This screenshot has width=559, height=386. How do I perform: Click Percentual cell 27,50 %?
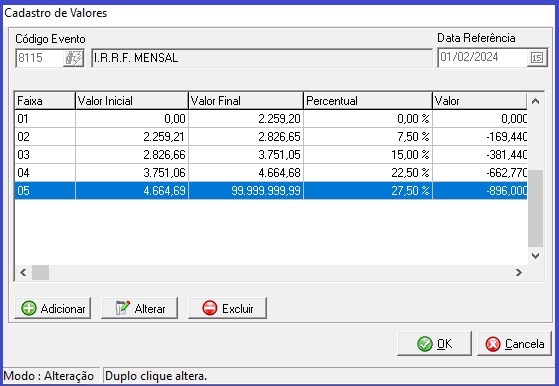368,191
